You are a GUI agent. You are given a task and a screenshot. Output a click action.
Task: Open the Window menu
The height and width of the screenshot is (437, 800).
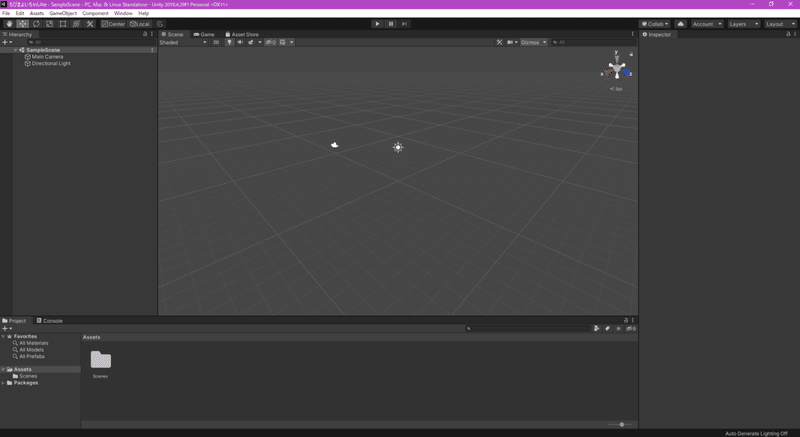[123, 13]
